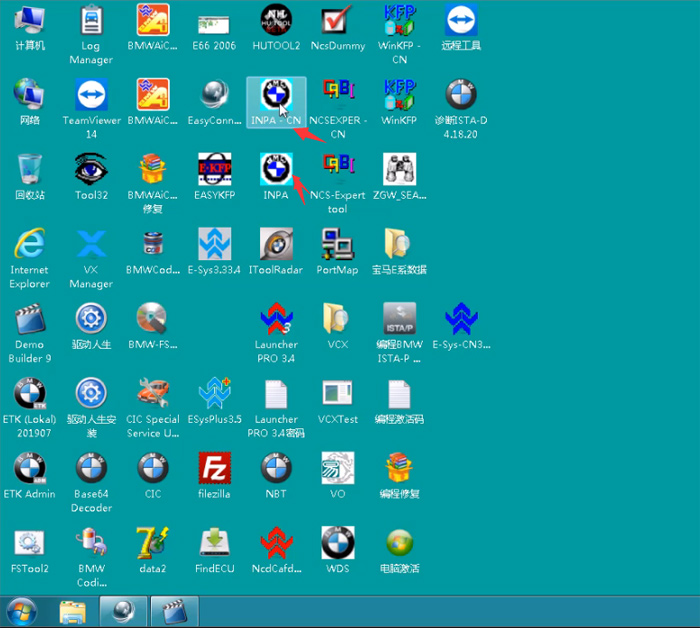The height and width of the screenshot is (628, 700).
Task: Select the CIC Special Service U... icon
Action: coord(153,408)
